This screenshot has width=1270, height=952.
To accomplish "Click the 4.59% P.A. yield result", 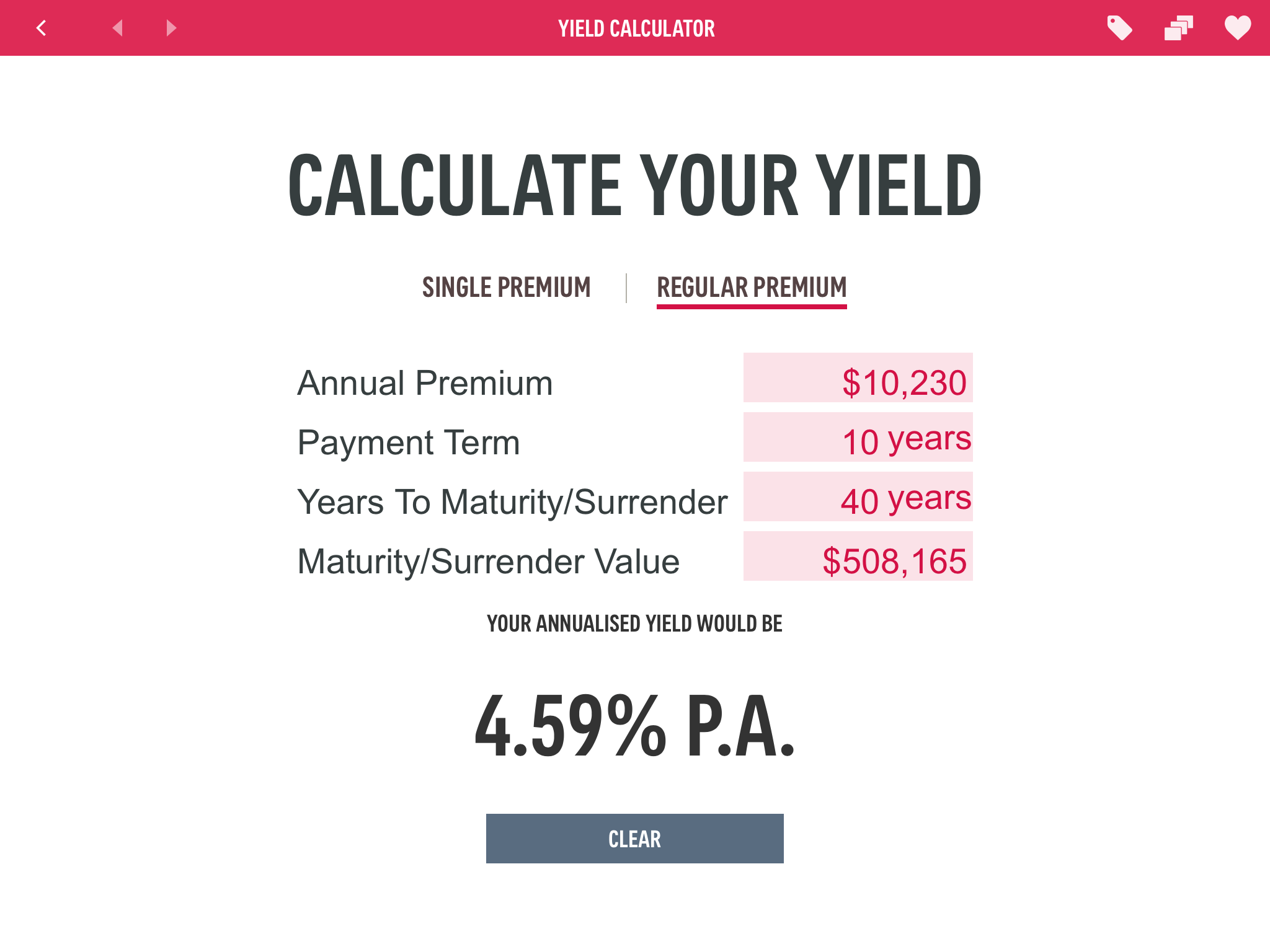I will (x=634, y=726).
